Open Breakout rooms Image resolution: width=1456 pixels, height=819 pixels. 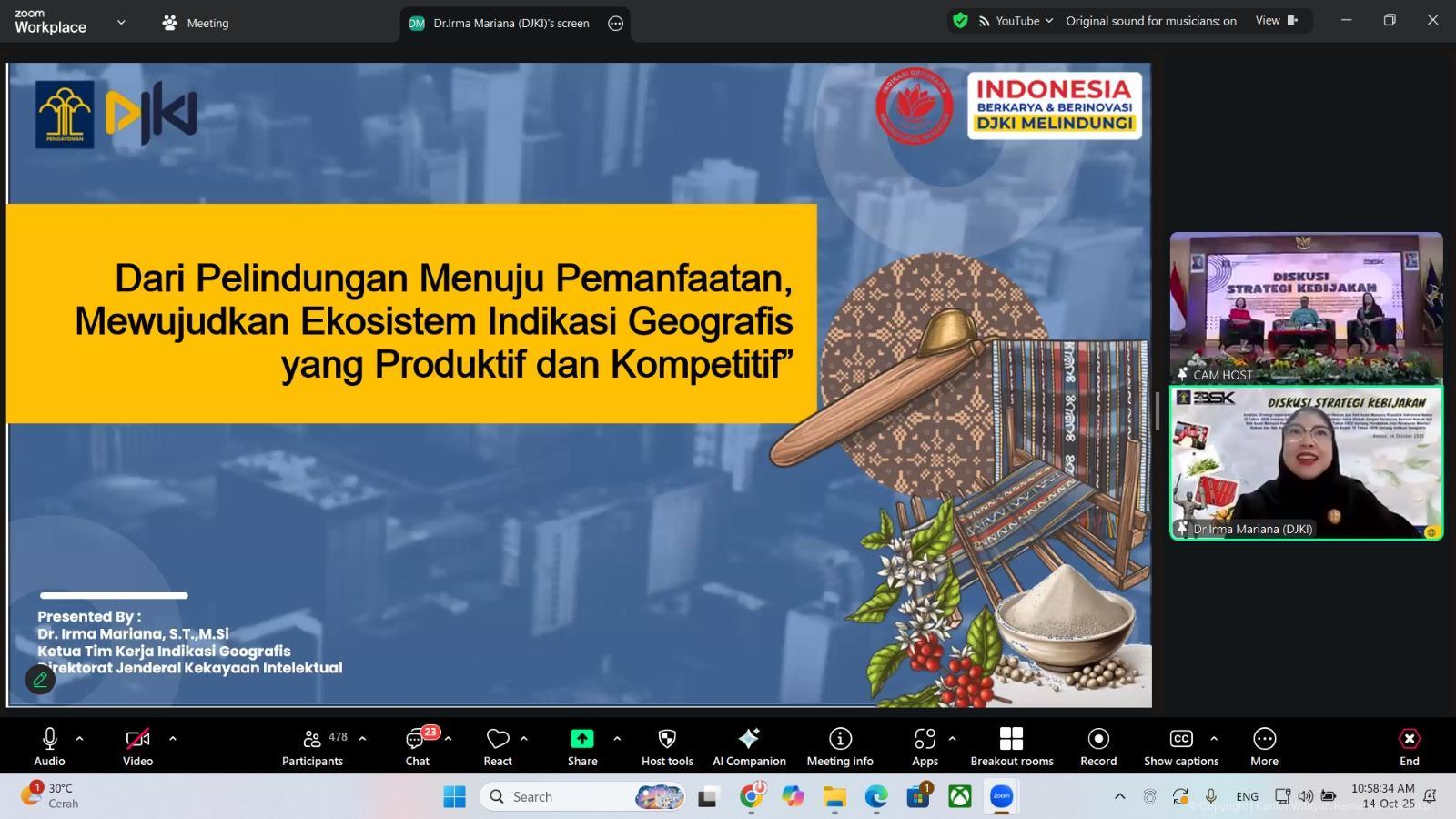(1011, 746)
